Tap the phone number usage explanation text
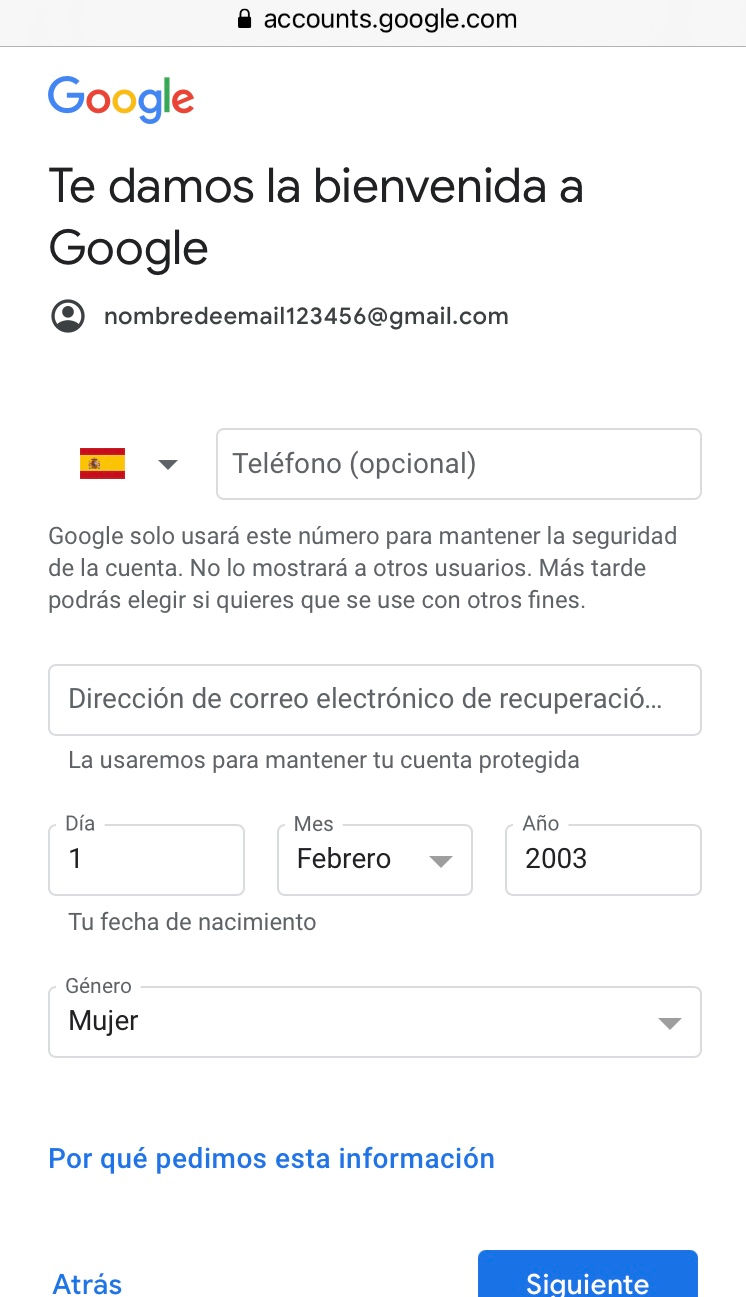Screen dimensions: 746x1297 363,568
